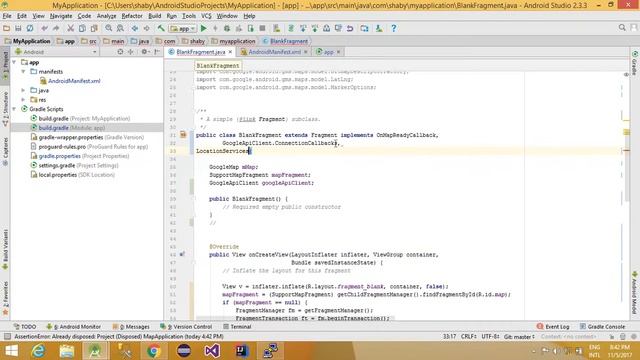
Task: Click the Scroll from Source icon in Project panel
Action: coord(120,52)
